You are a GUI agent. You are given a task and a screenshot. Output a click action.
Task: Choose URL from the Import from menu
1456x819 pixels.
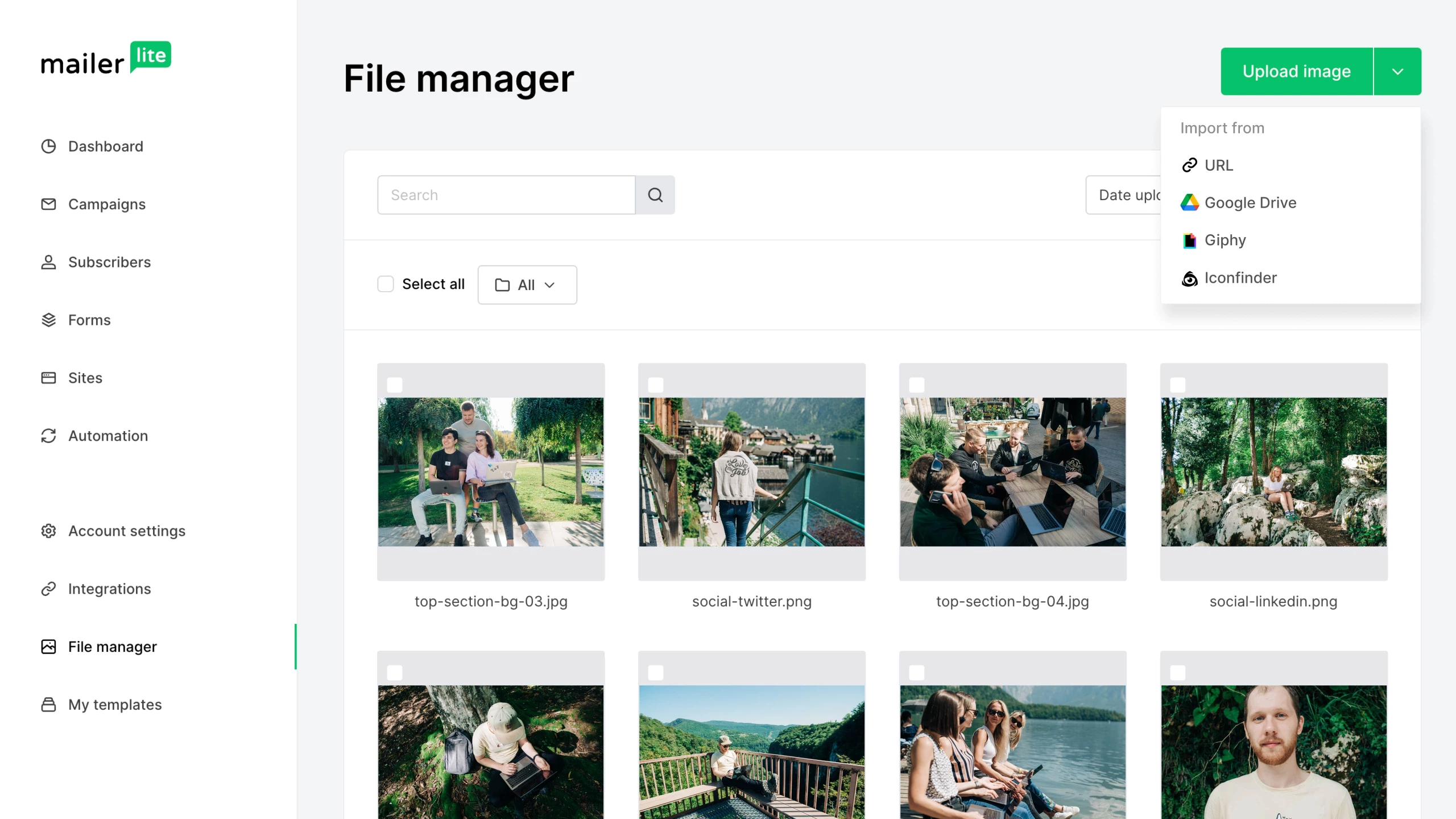pyautogui.click(x=1218, y=166)
